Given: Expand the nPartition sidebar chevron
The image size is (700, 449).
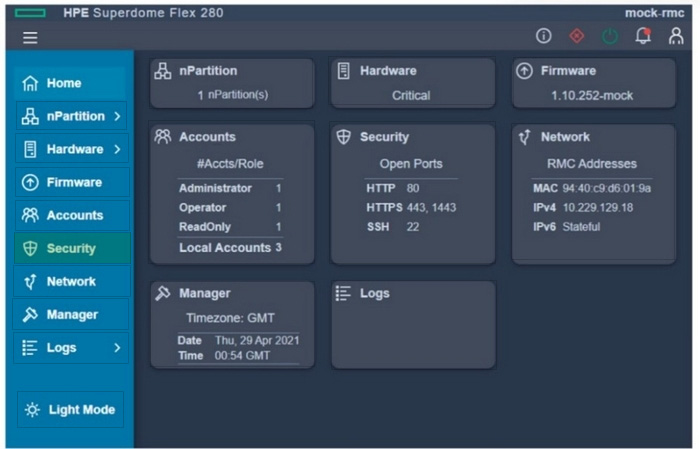Looking at the screenshot, I should click(117, 116).
